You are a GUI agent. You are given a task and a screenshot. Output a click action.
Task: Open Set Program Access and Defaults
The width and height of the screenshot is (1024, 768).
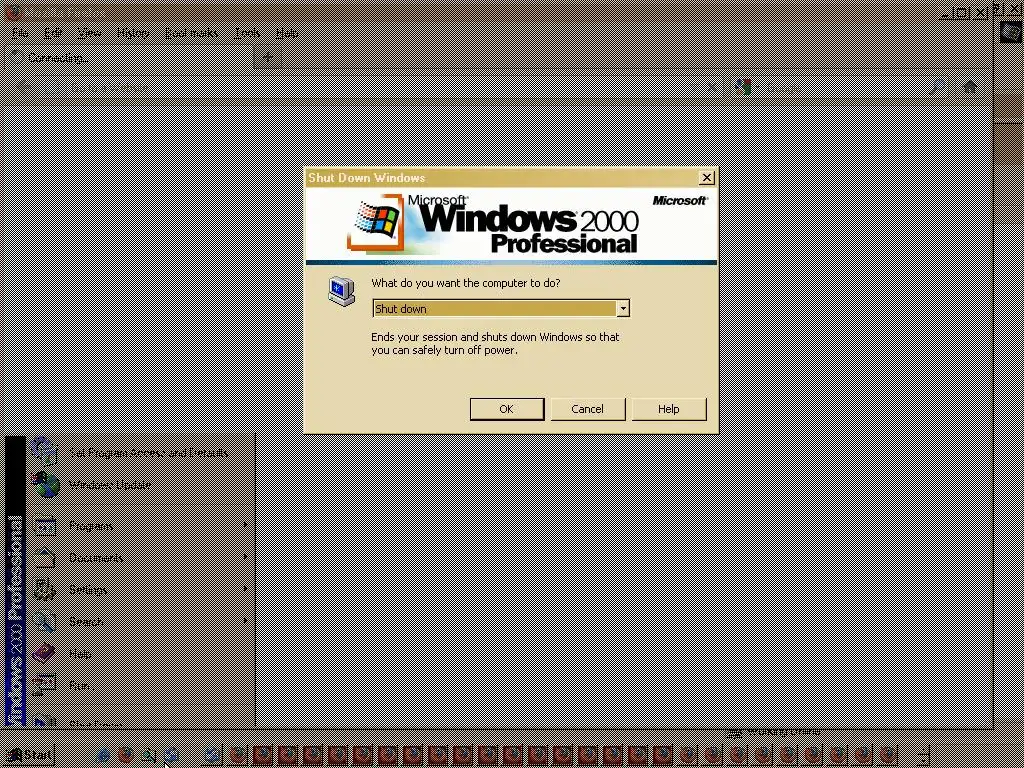coord(140,452)
